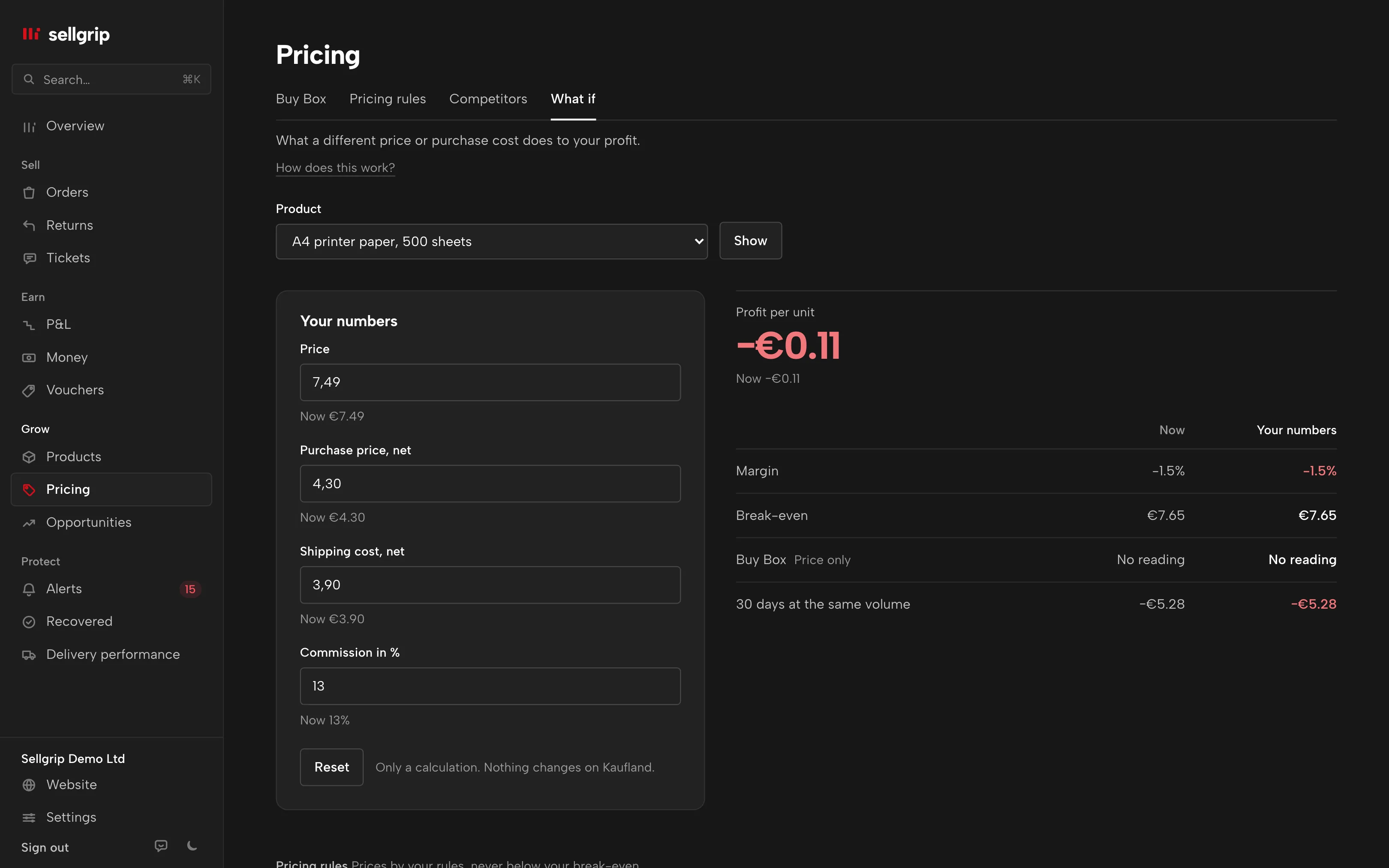Click the search magnifier icon
Image resolution: width=1389 pixels, height=868 pixels.
coord(29,79)
